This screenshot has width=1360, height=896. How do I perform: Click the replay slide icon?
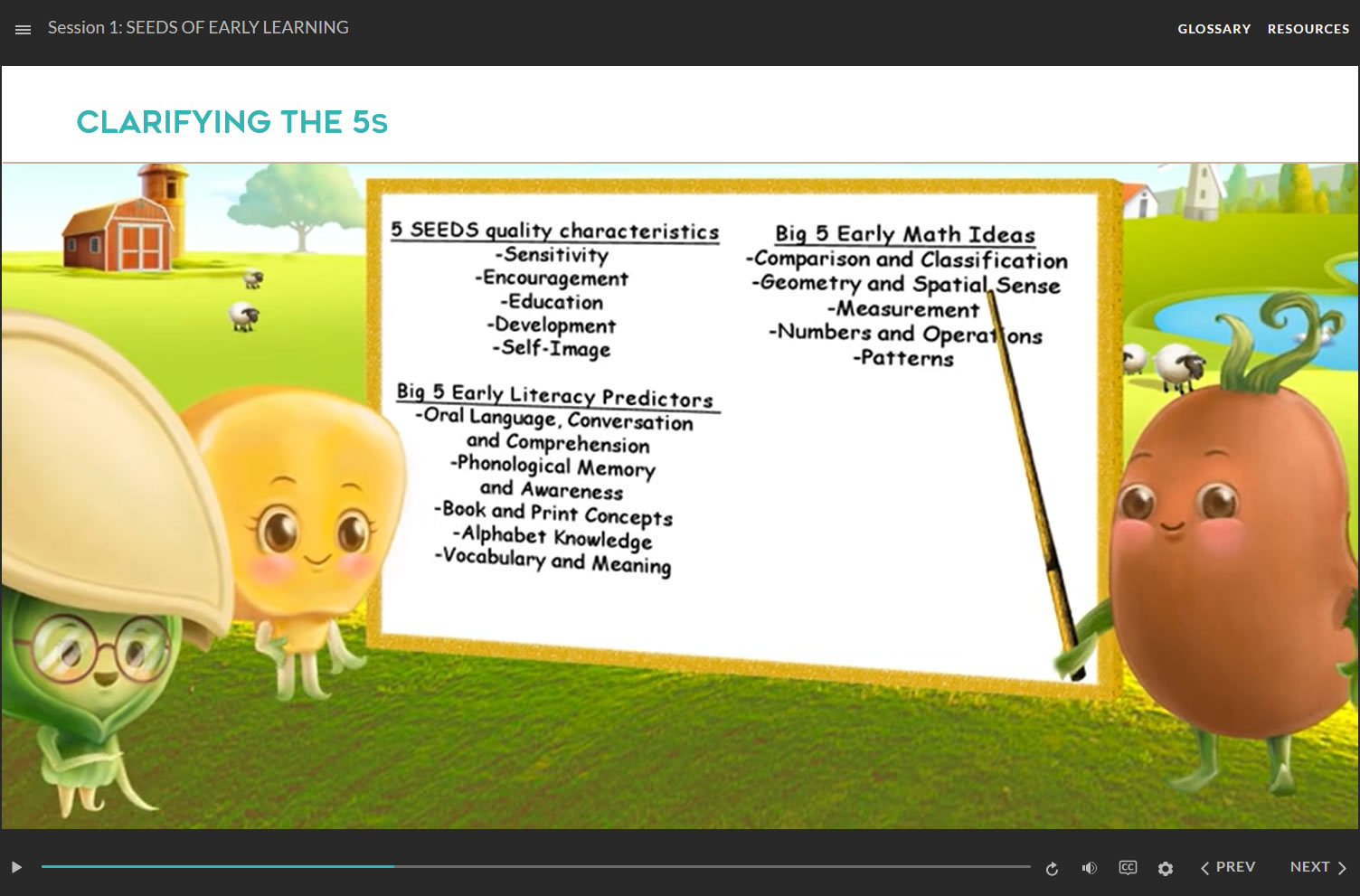click(1052, 868)
